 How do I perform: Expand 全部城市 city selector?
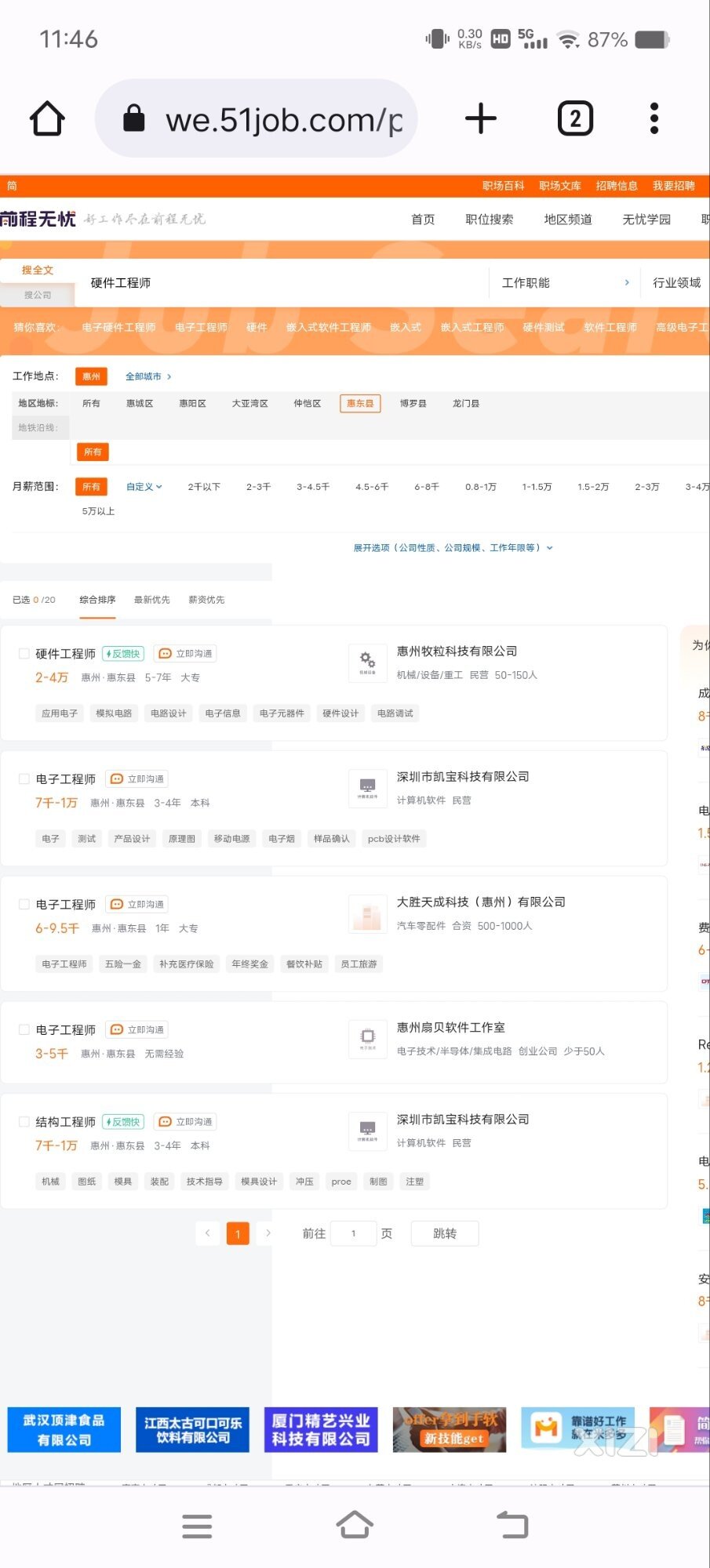[147, 376]
